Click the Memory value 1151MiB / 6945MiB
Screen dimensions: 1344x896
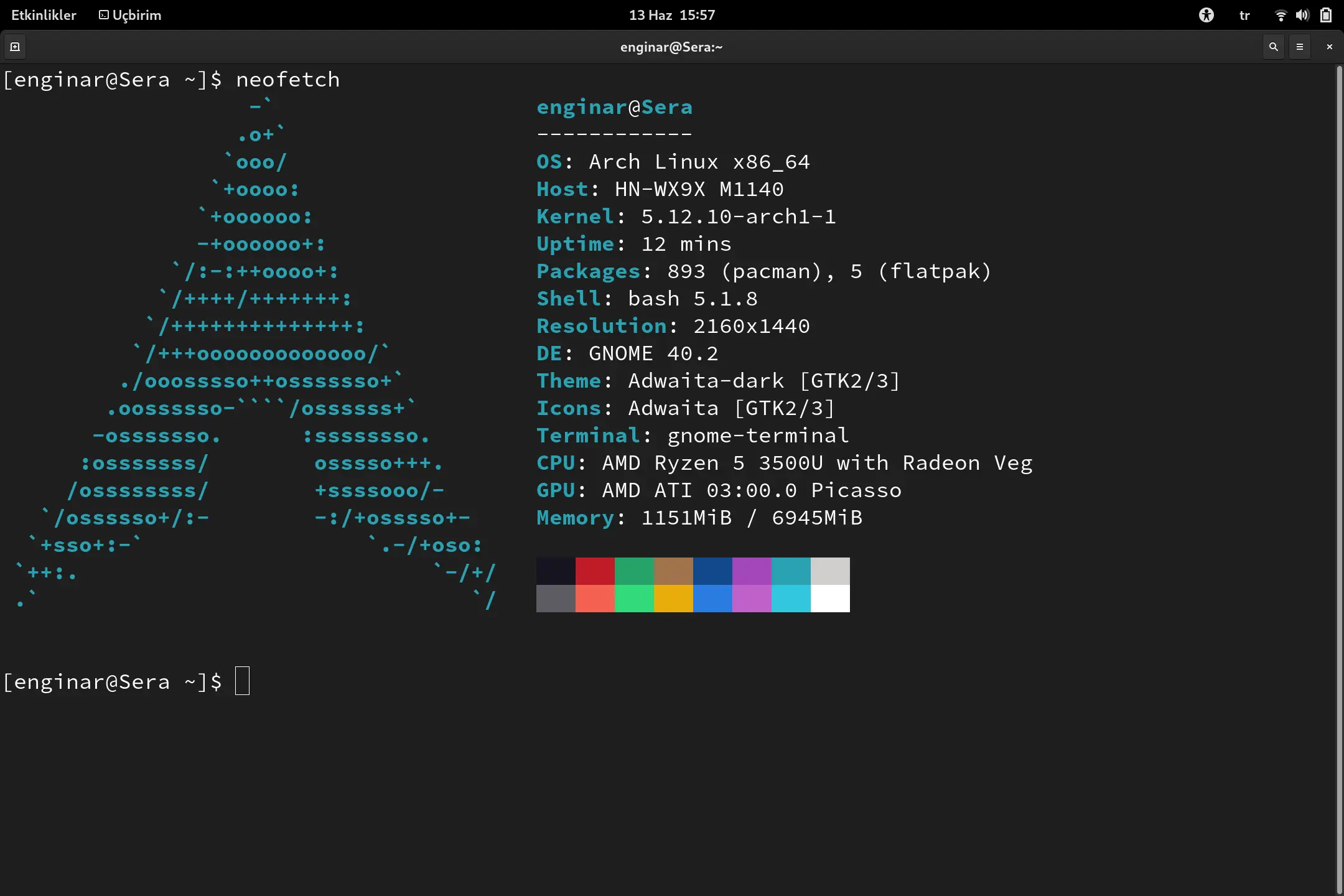(752, 518)
